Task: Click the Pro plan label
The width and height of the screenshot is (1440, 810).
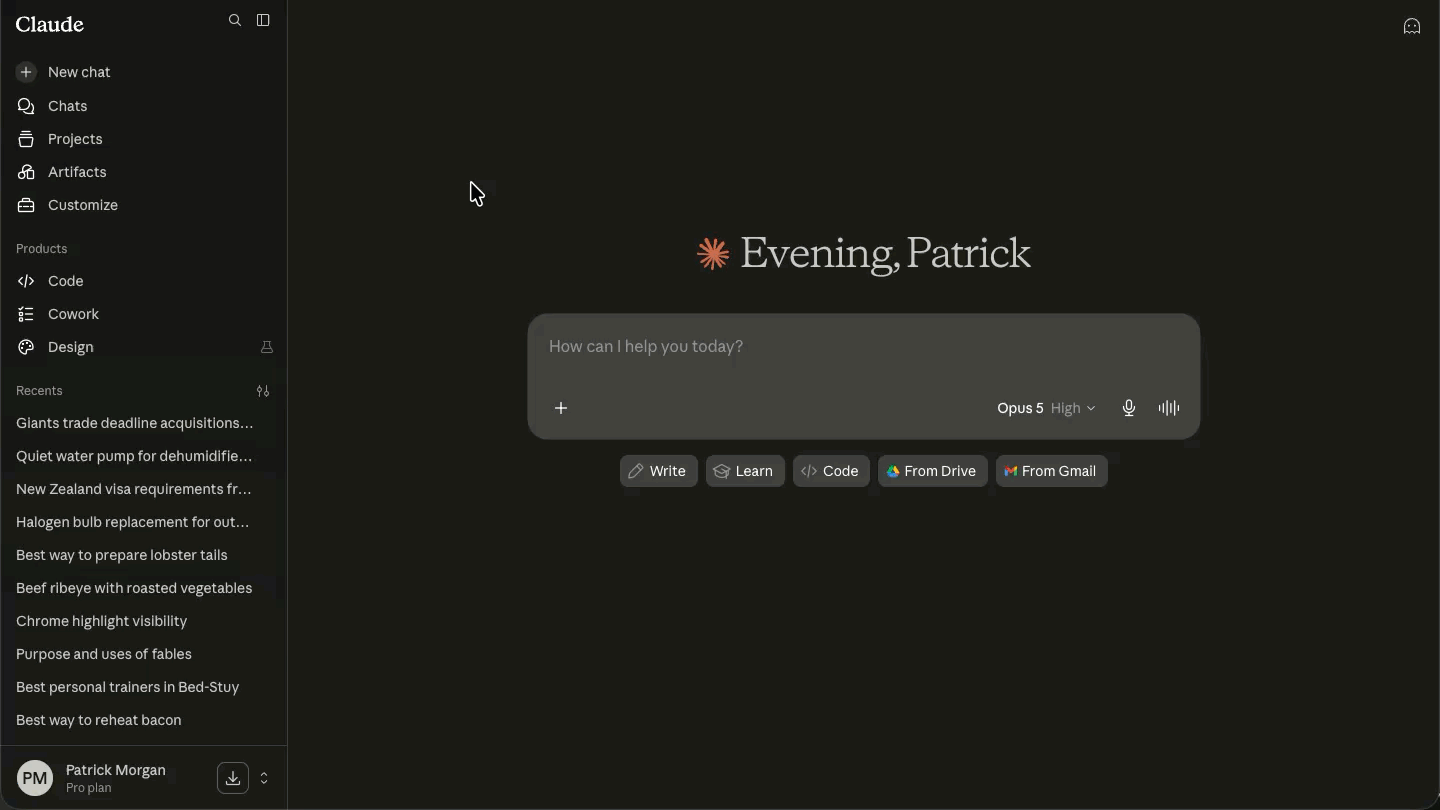Action: pos(89,788)
